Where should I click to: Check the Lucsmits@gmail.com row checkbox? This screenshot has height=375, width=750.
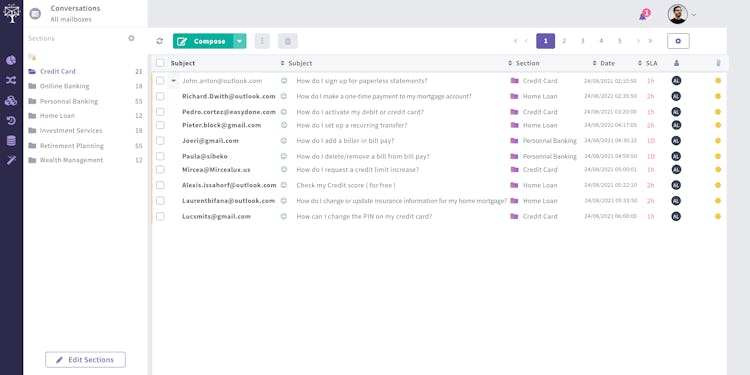pyautogui.click(x=160, y=216)
